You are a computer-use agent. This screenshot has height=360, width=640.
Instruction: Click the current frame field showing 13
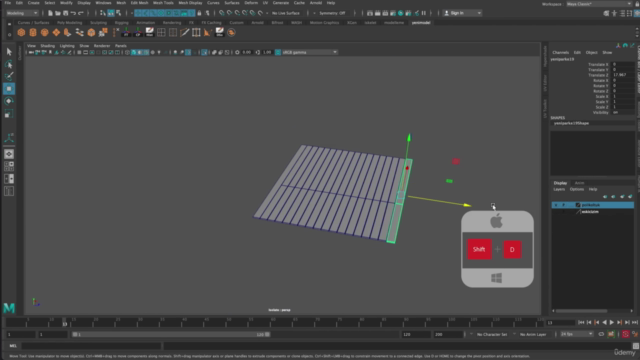coord(561,322)
